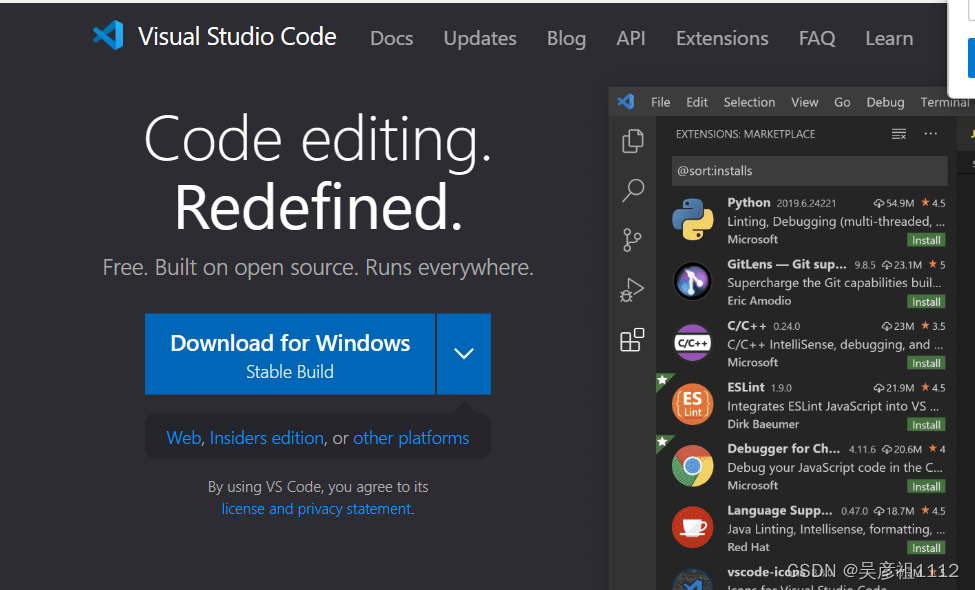Open the Insiders edition link
The width and height of the screenshot is (975, 590).
point(267,438)
